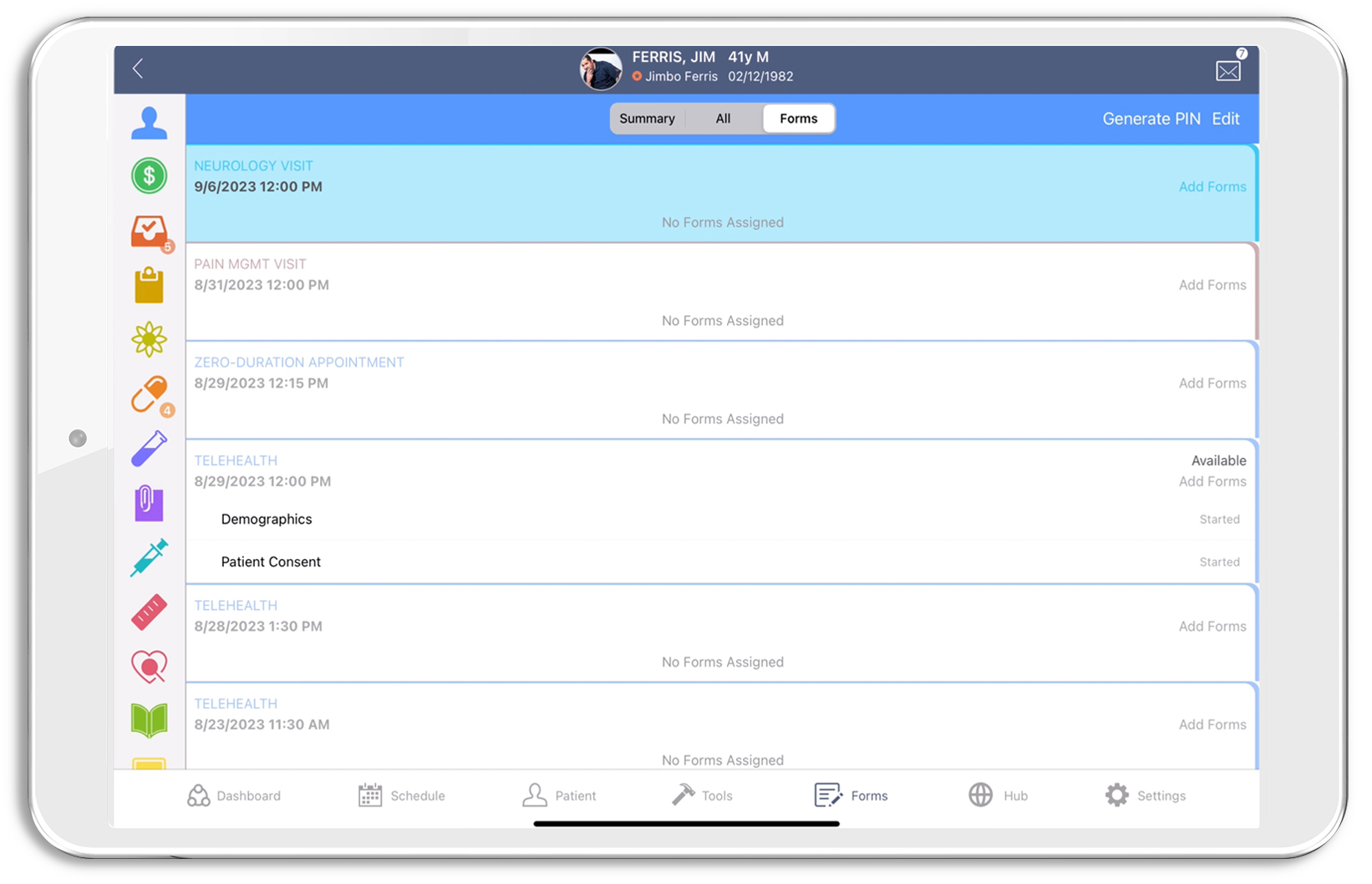The height and width of the screenshot is (884, 1372).
Task: Open the purple test tube labs icon
Action: 149,449
